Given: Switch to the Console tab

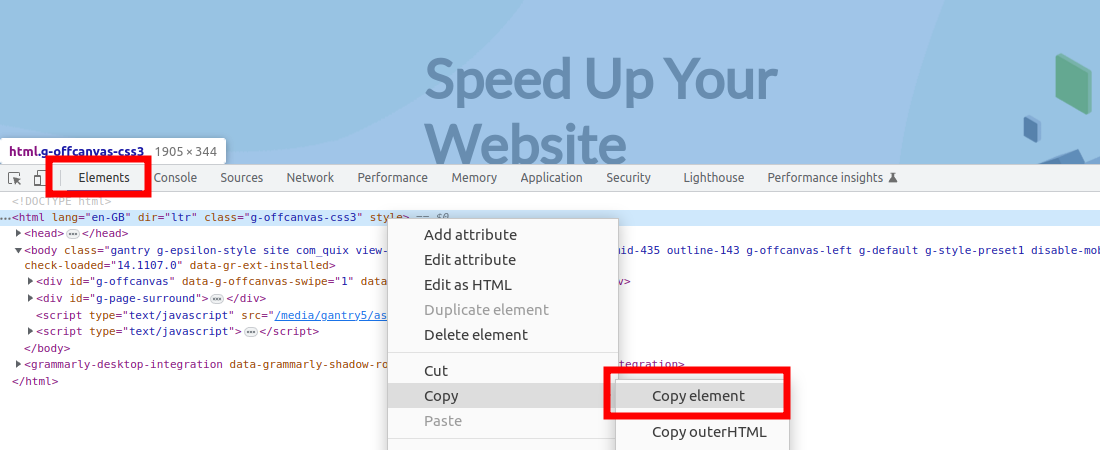Looking at the screenshot, I should 175,178.
